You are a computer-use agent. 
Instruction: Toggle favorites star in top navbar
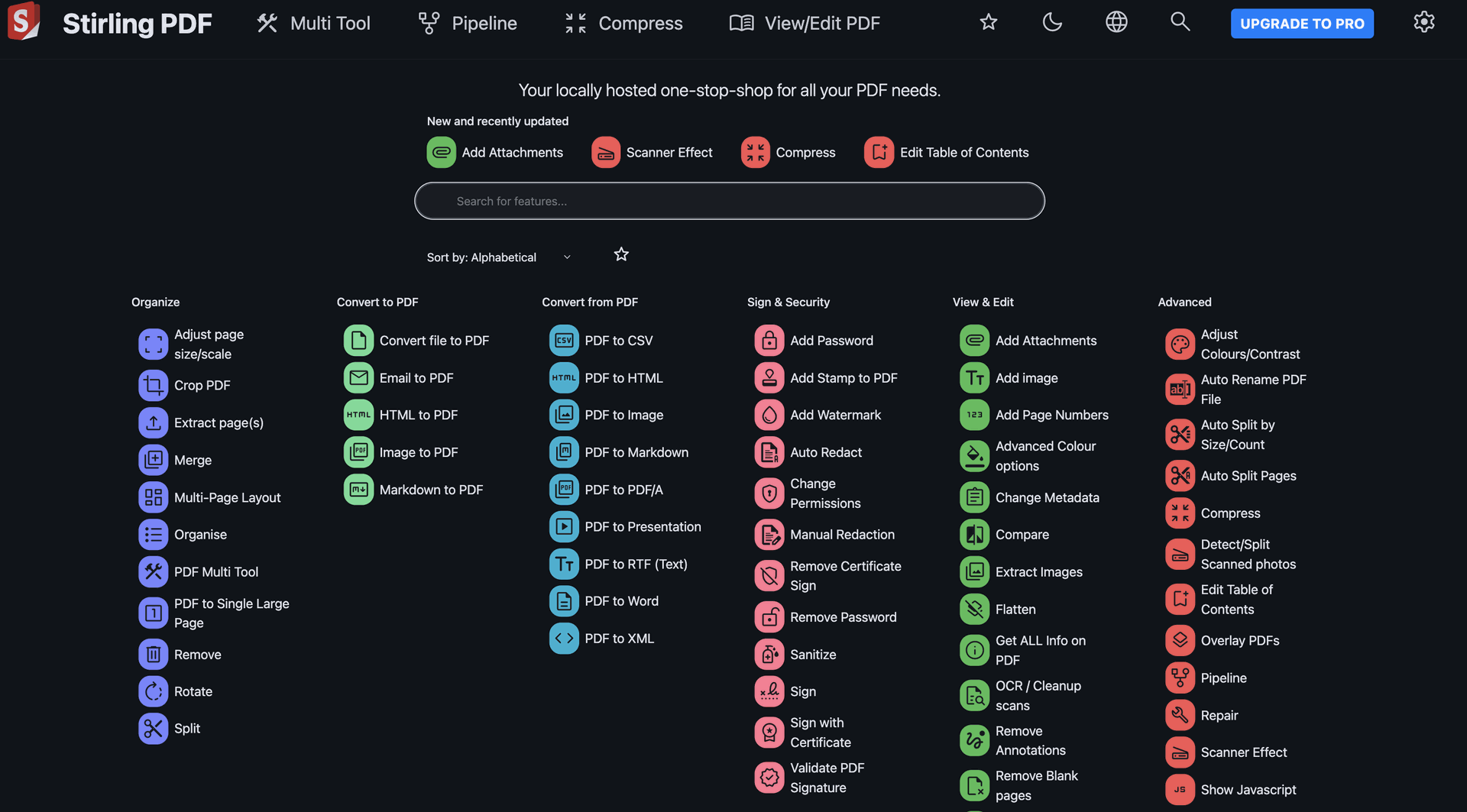pos(989,22)
